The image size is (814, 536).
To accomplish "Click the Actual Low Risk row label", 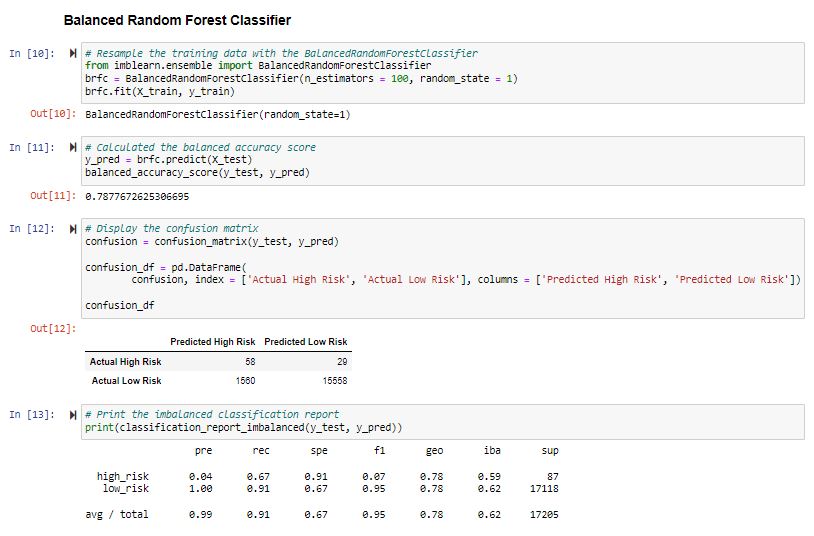I will [x=126, y=381].
